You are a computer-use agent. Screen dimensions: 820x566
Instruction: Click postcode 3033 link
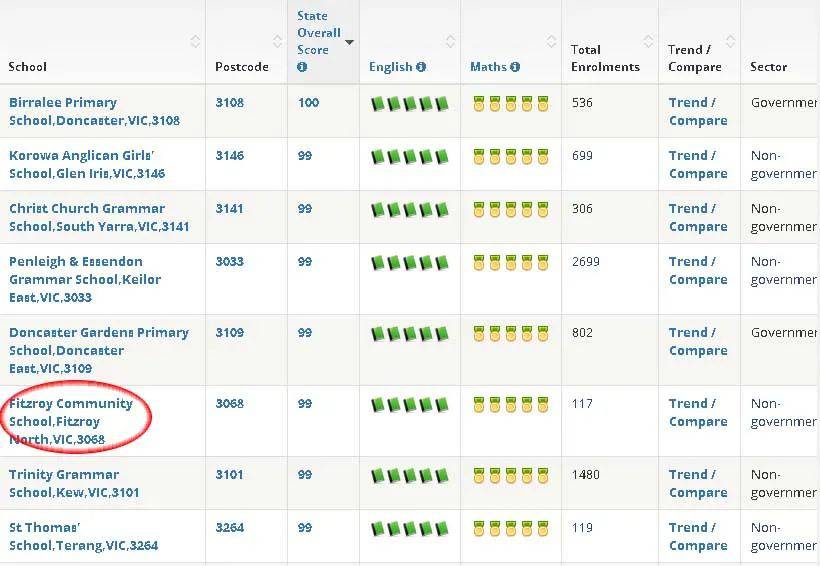(230, 262)
